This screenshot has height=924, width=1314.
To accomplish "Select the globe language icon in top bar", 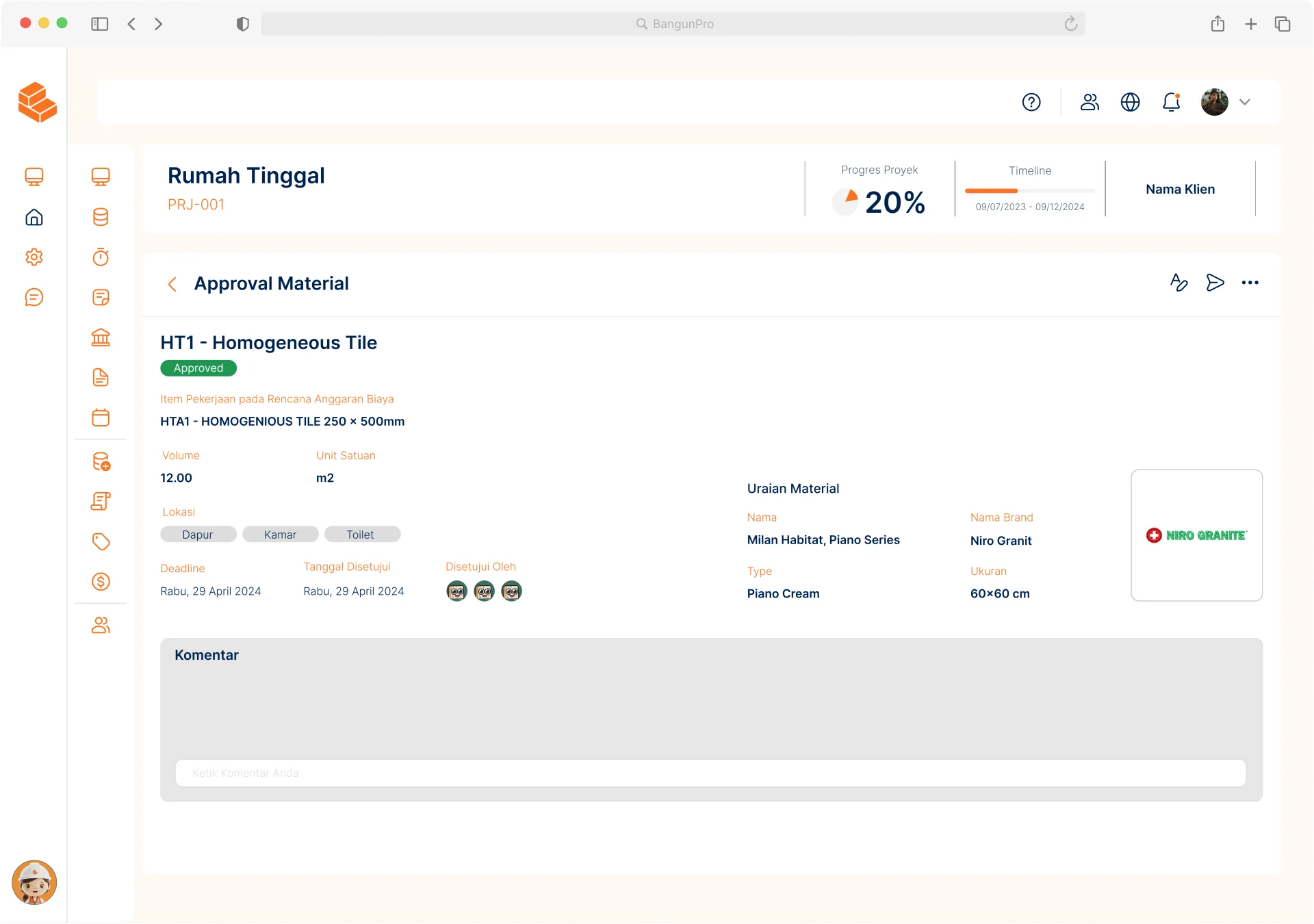I will pos(1130,102).
